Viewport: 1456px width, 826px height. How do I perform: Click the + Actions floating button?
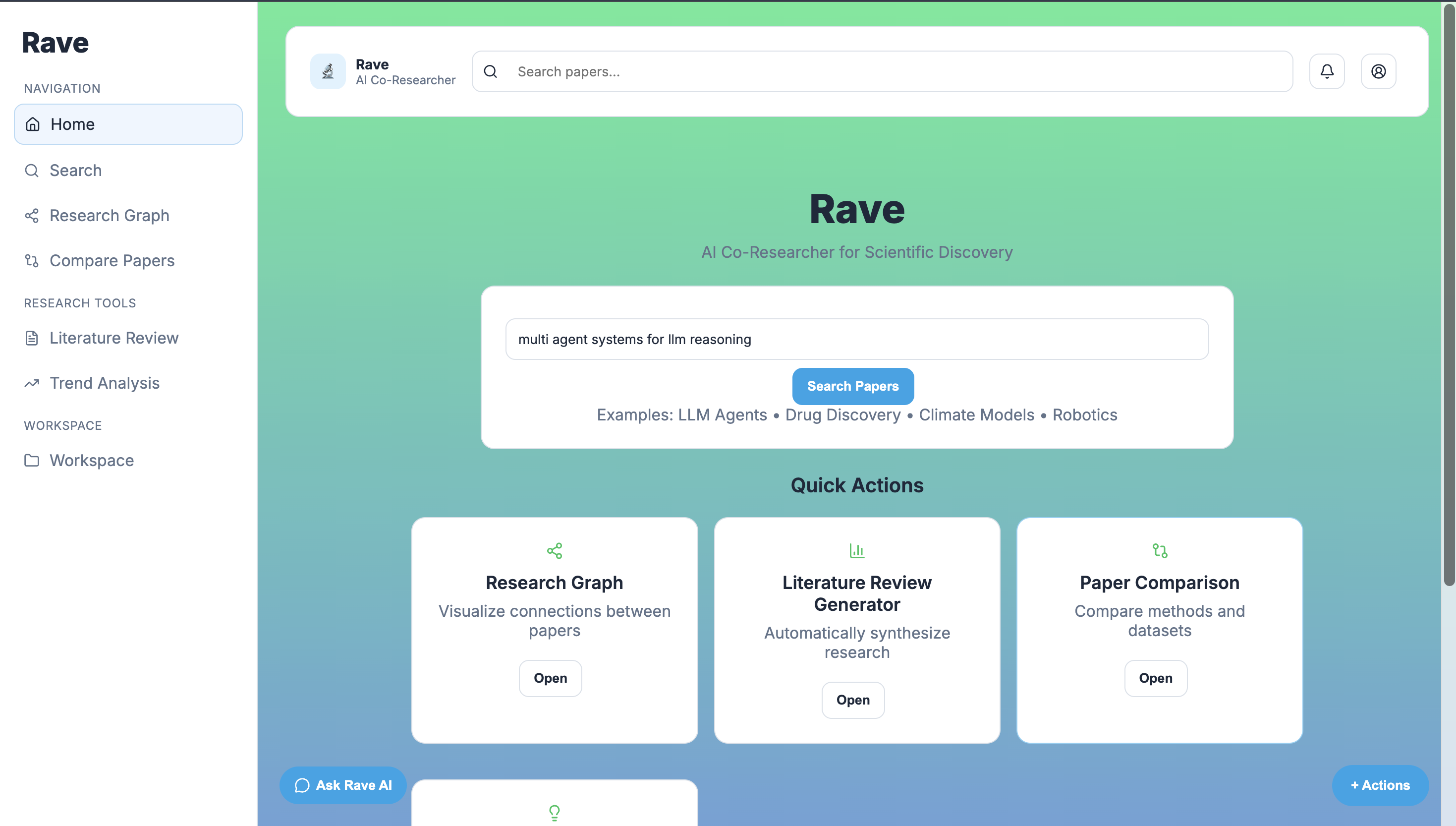[x=1380, y=785]
